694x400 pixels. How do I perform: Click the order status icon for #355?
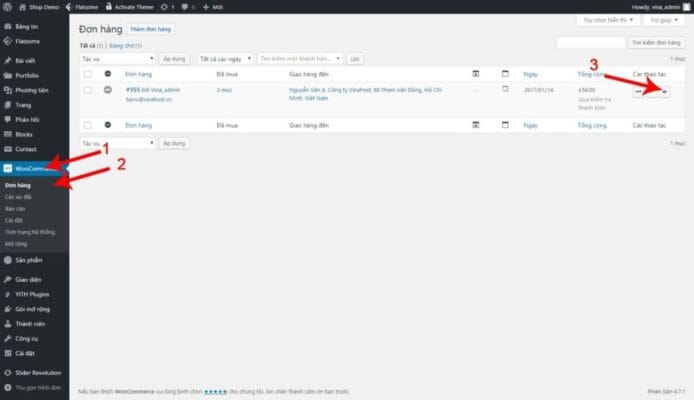pos(108,90)
